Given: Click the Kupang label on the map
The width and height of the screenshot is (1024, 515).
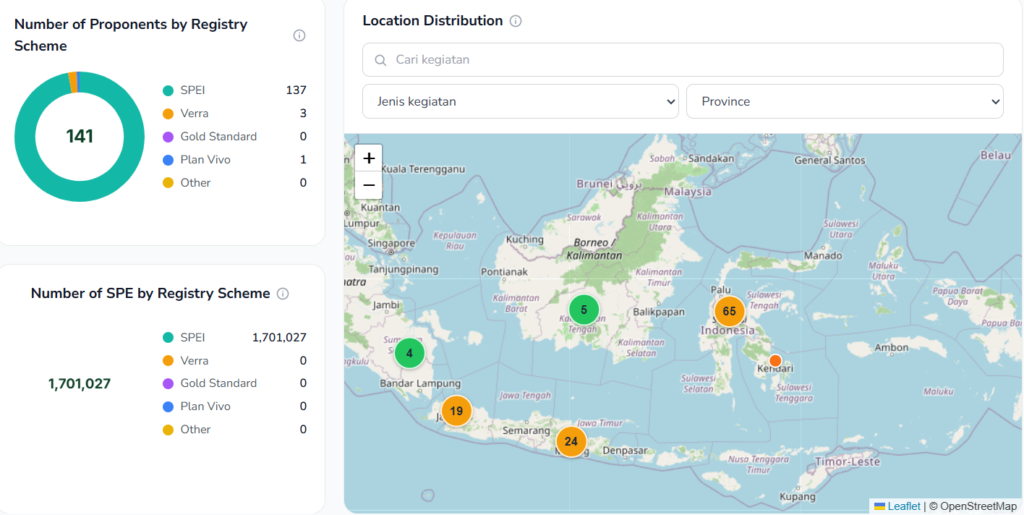Looking at the screenshot, I should pyautogui.click(x=798, y=497).
